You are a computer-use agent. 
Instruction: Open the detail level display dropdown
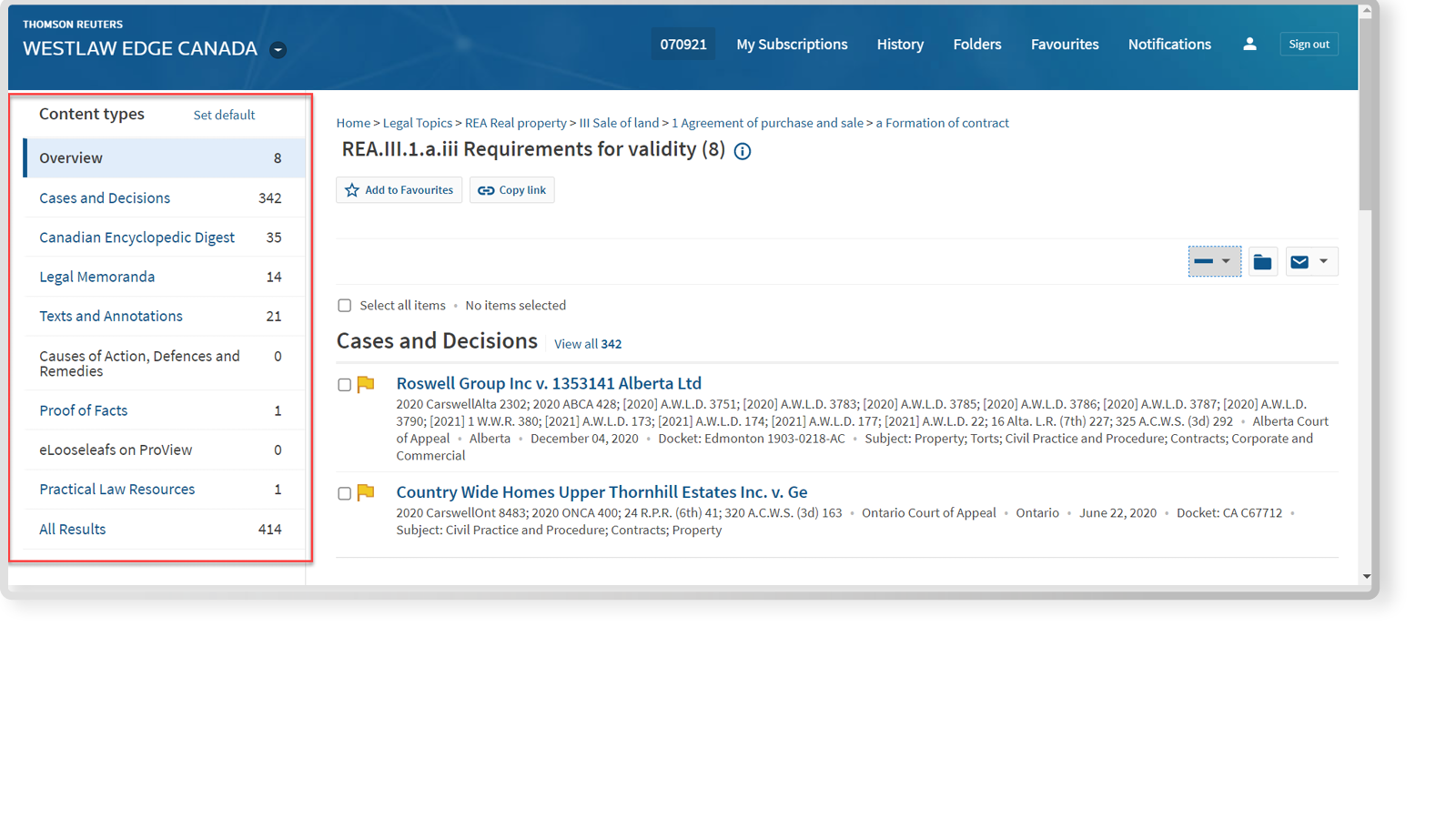pos(1215,261)
